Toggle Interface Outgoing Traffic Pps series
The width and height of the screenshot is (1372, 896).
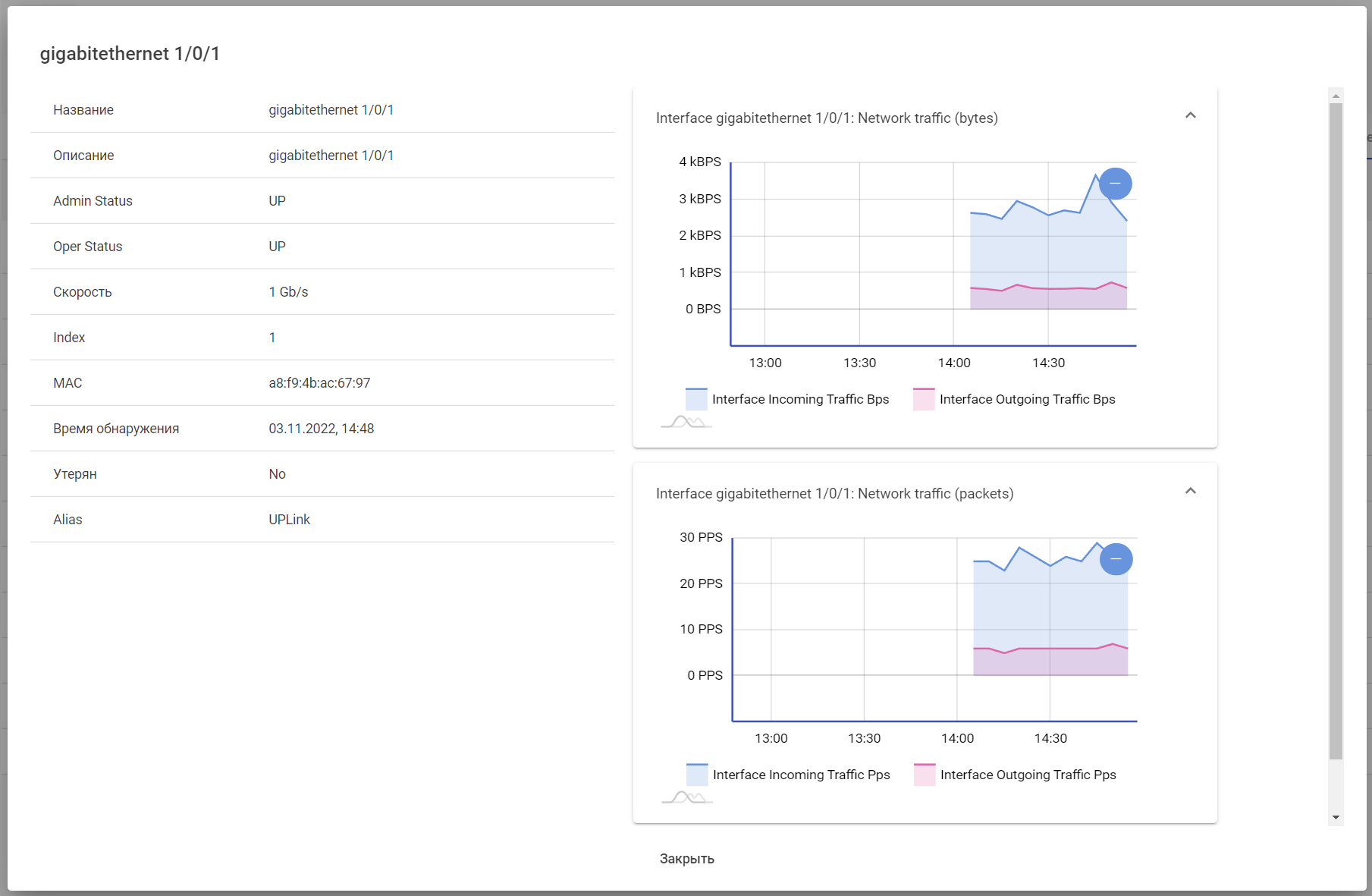pos(1015,775)
